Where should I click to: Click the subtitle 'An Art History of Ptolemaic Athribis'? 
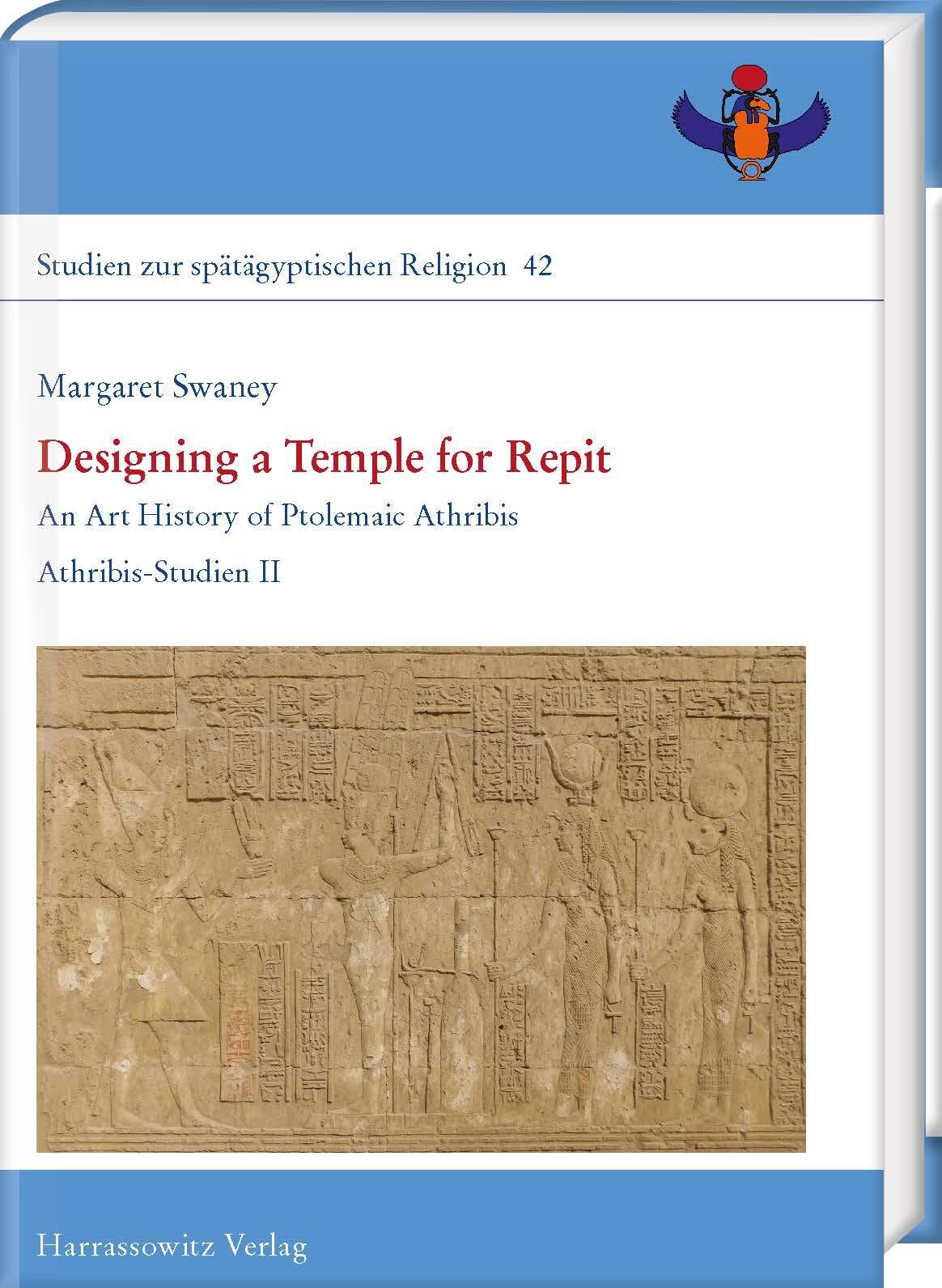(x=277, y=516)
